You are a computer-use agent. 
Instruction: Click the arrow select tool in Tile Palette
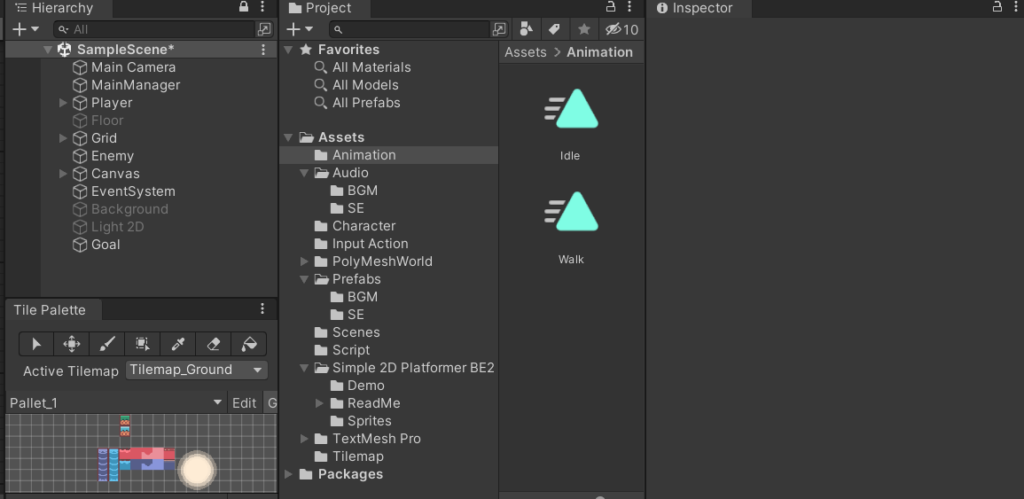pyautogui.click(x=37, y=344)
